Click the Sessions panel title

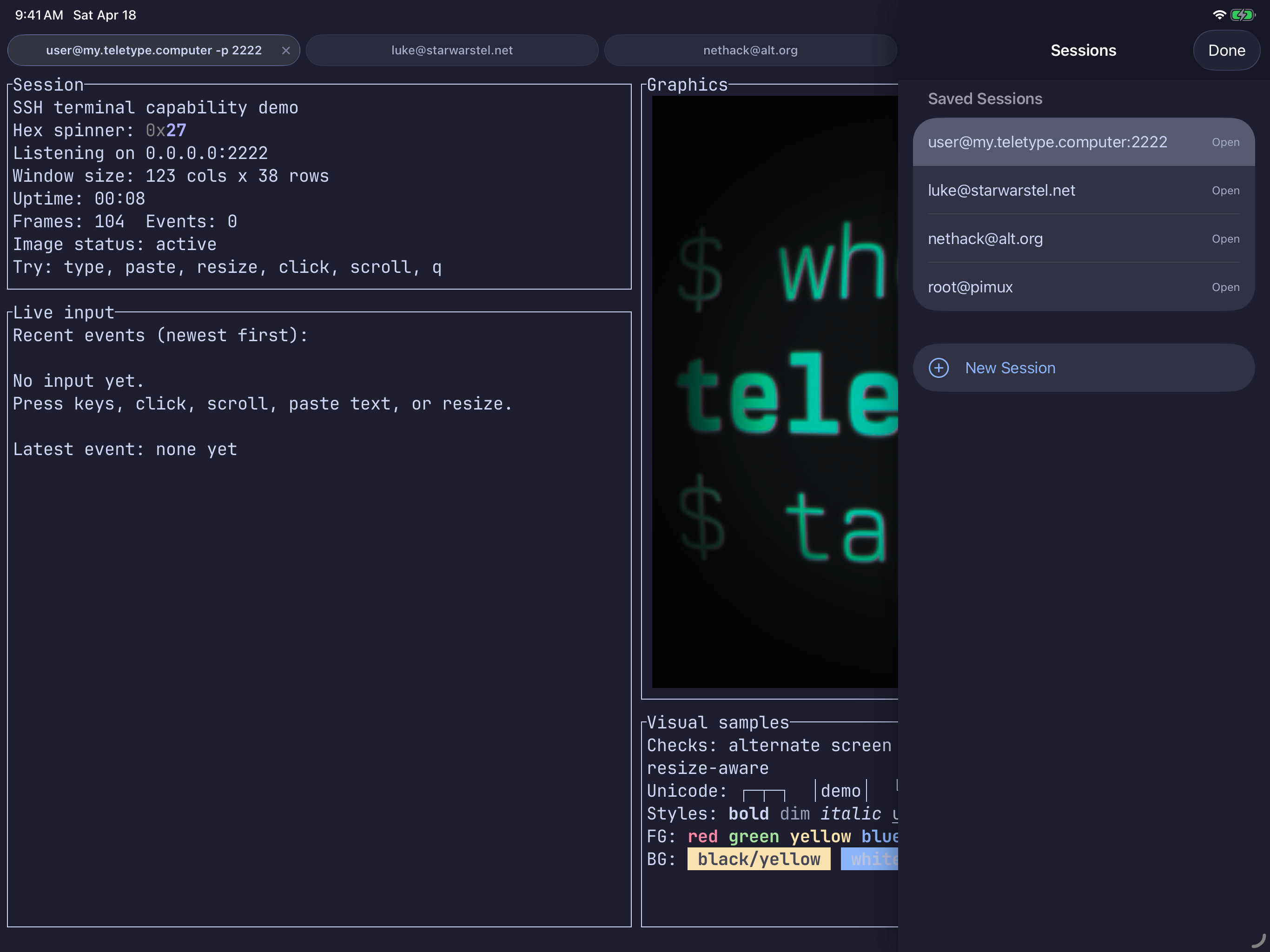(x=1084, y=51)
